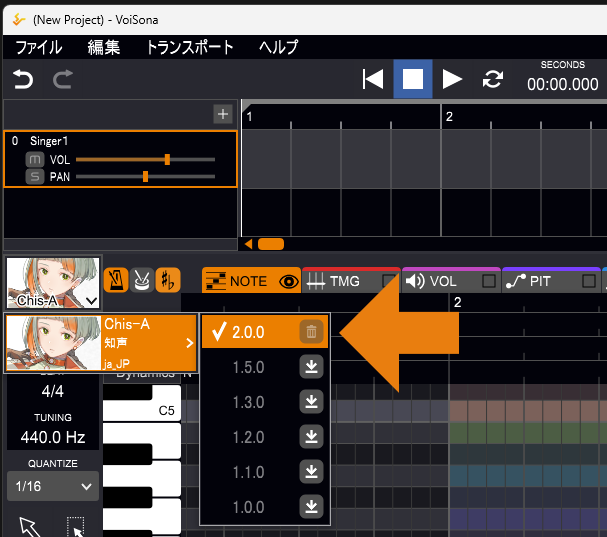Click the drum icon button
607x537 pixels.
click(x=142, y=280)
